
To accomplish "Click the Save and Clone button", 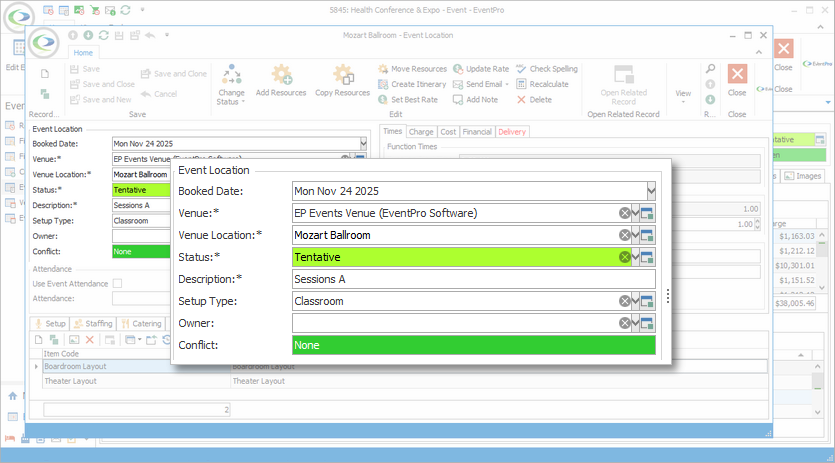I will click(174, 74).
